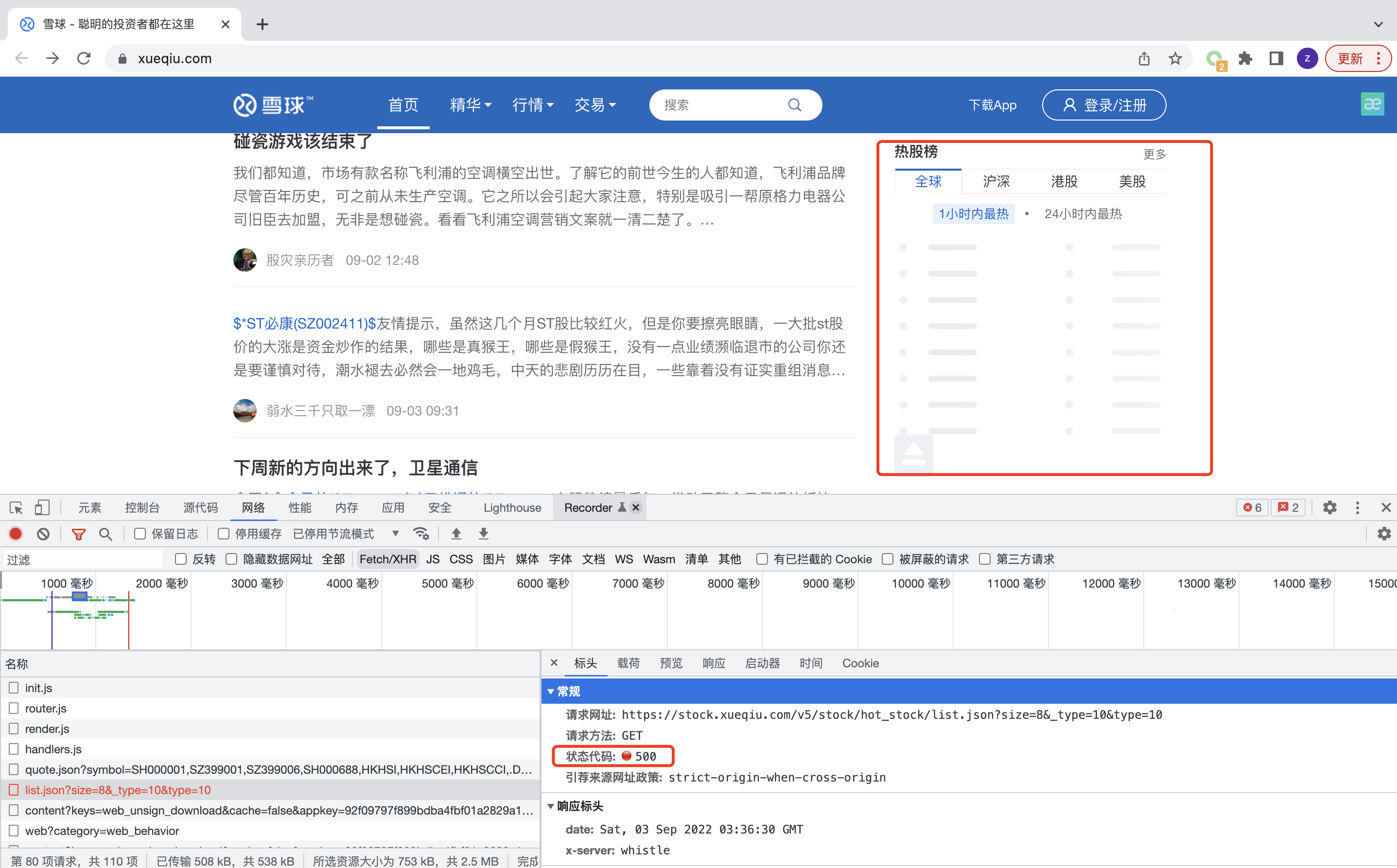Screen dimensions: 1397x868
Task: Toggle the browser side panel icon
Action: tap(1276, 58)
